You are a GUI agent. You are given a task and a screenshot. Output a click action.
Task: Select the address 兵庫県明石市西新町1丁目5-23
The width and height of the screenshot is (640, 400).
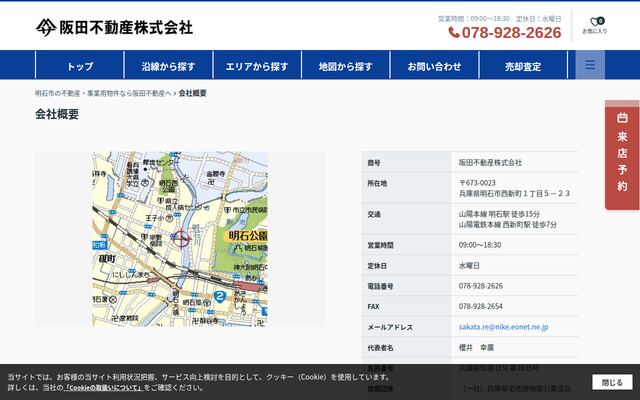(514, 193)
